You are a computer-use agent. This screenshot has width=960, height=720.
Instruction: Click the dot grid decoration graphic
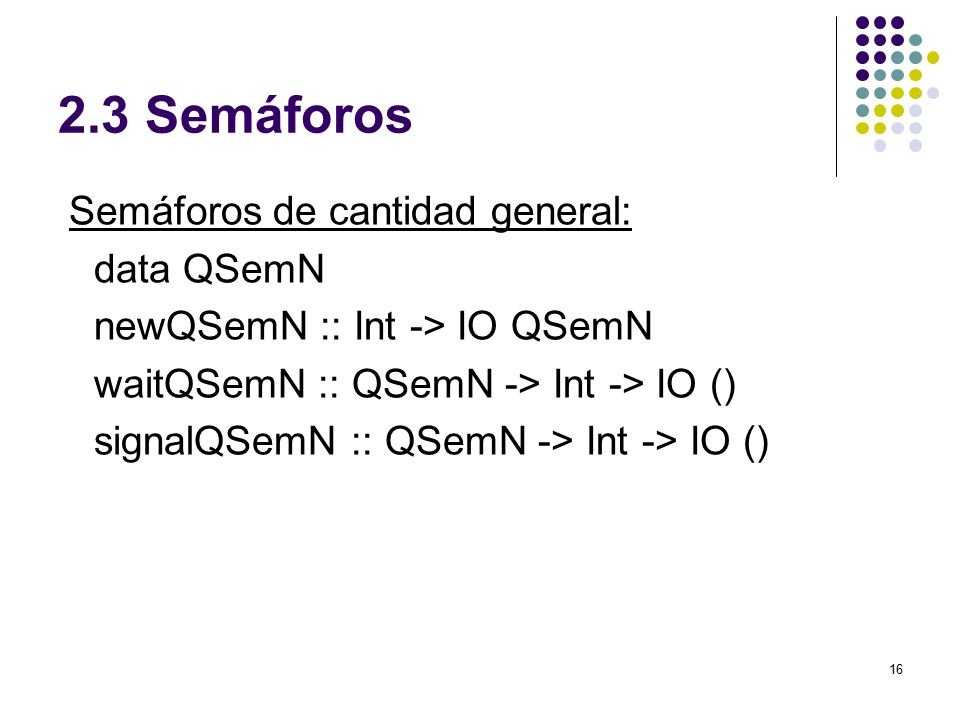[x=897, y=84]
